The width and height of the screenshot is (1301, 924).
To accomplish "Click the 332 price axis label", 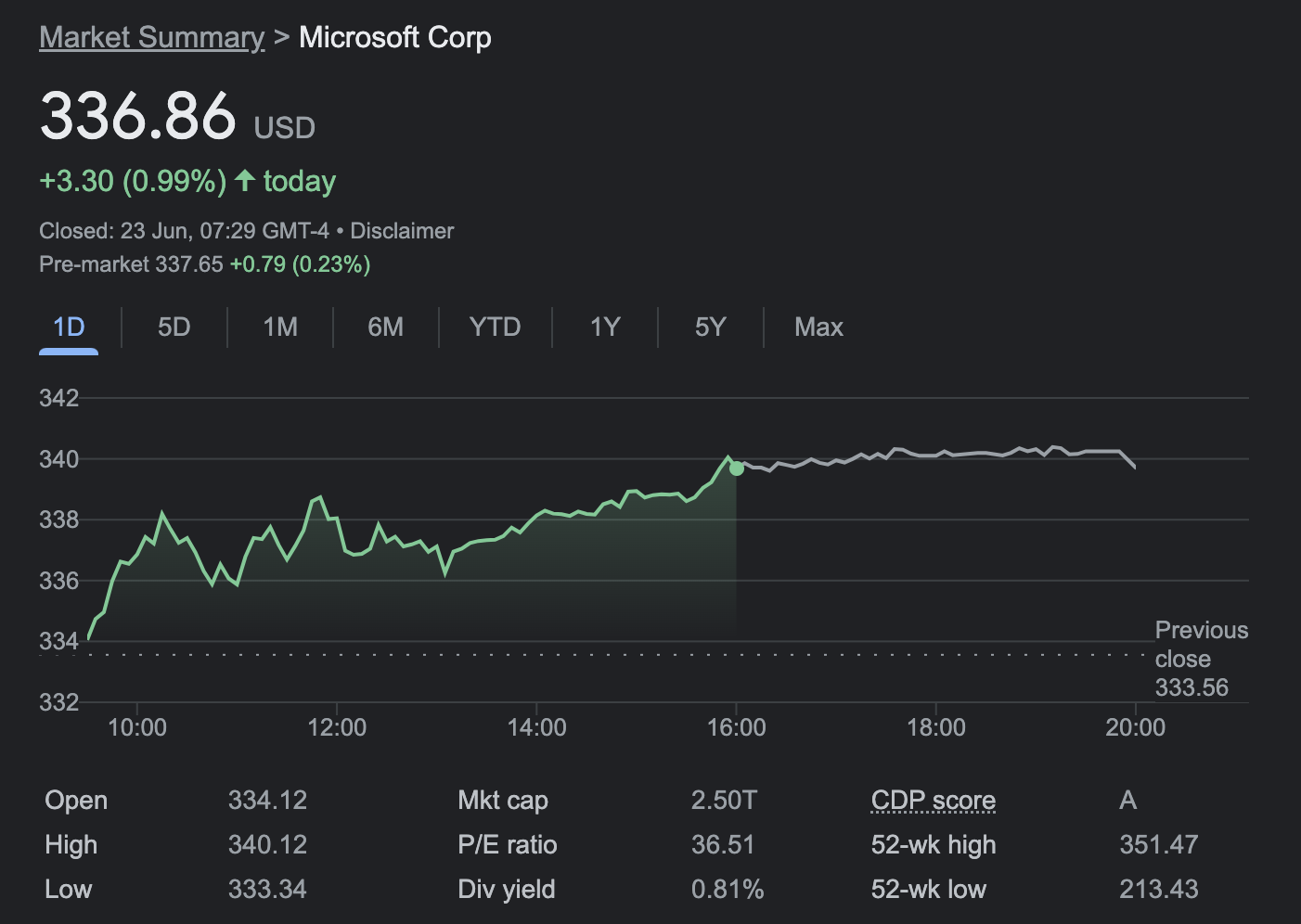I will 59,702.
